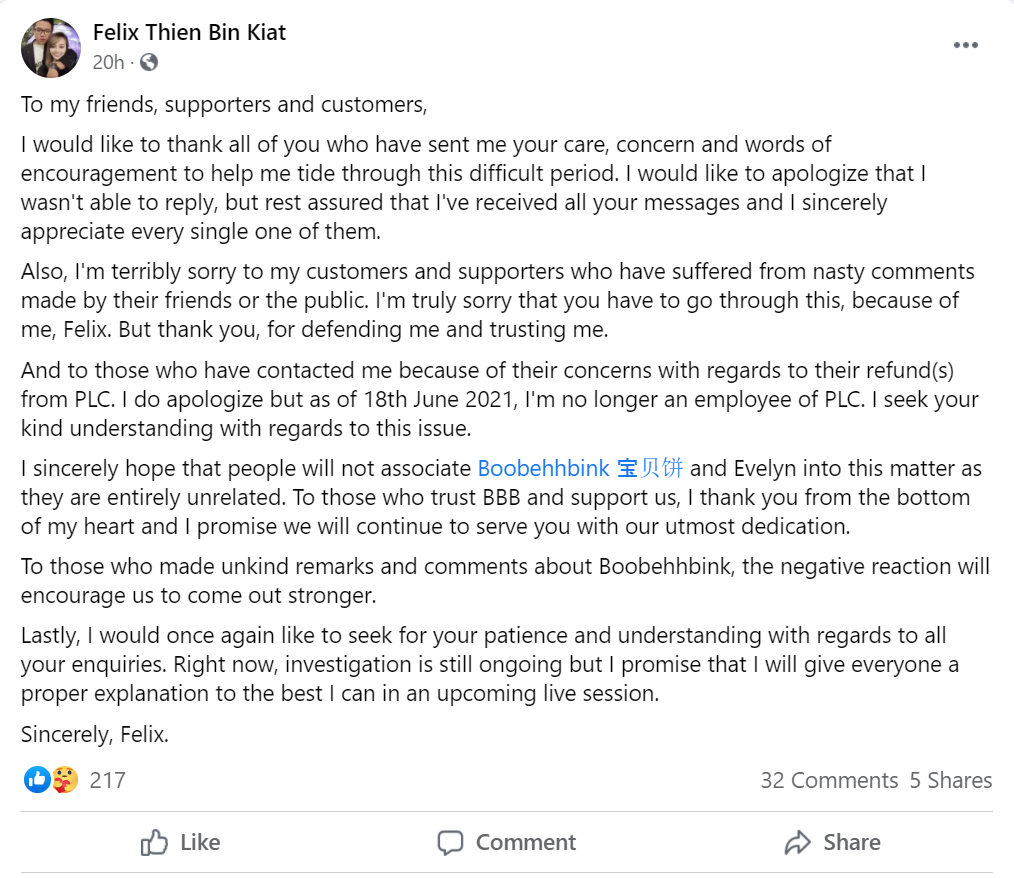Open Felix Thien Bin Kiat's profile picture
Image resolution: width=1014 pixels, height=878 pixels.
click(x=51, y=47)
